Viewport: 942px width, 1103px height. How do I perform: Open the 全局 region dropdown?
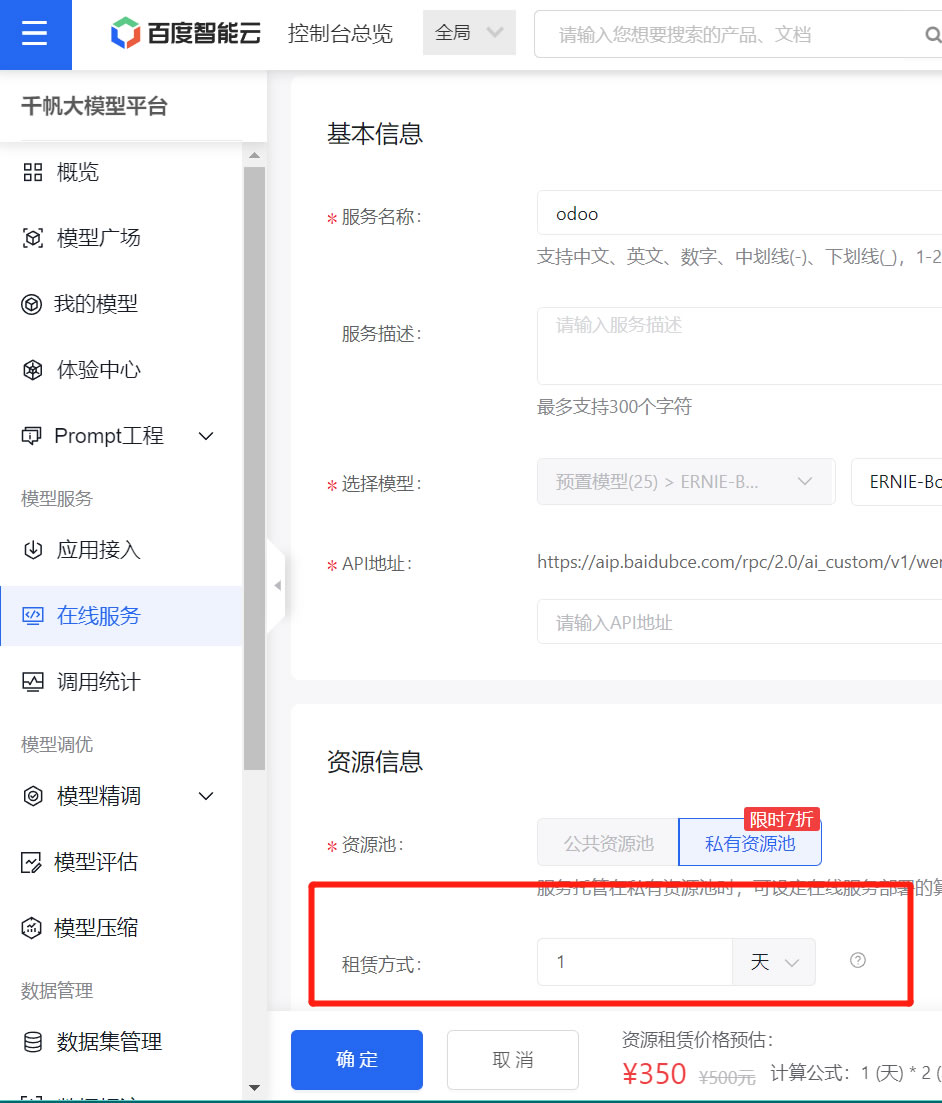click(x=469, y=33)
